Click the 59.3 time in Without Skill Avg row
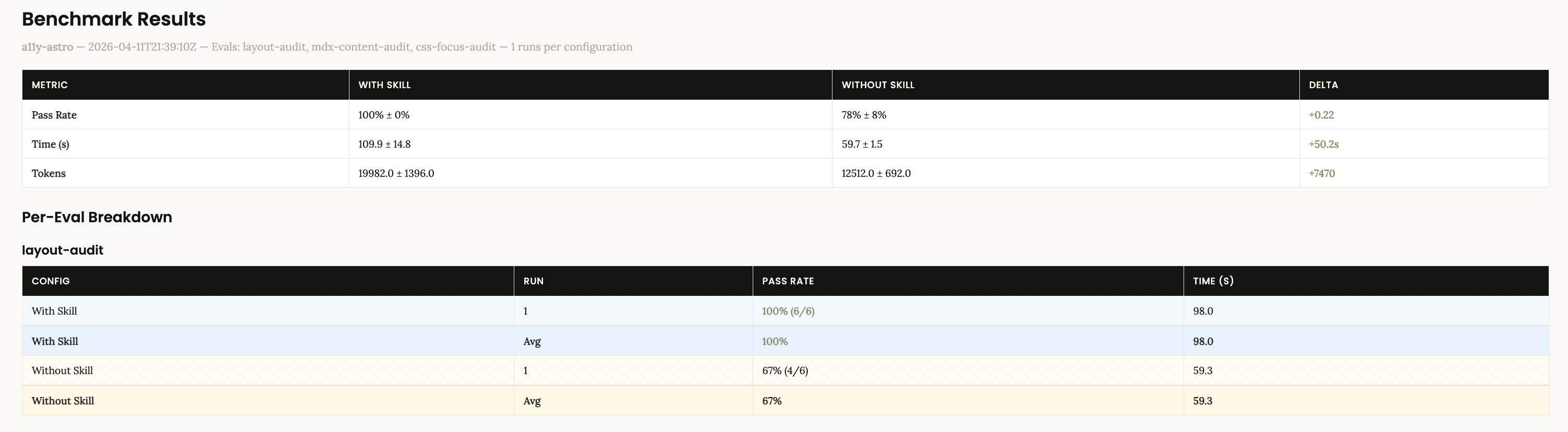 [x=1203, y=401]
